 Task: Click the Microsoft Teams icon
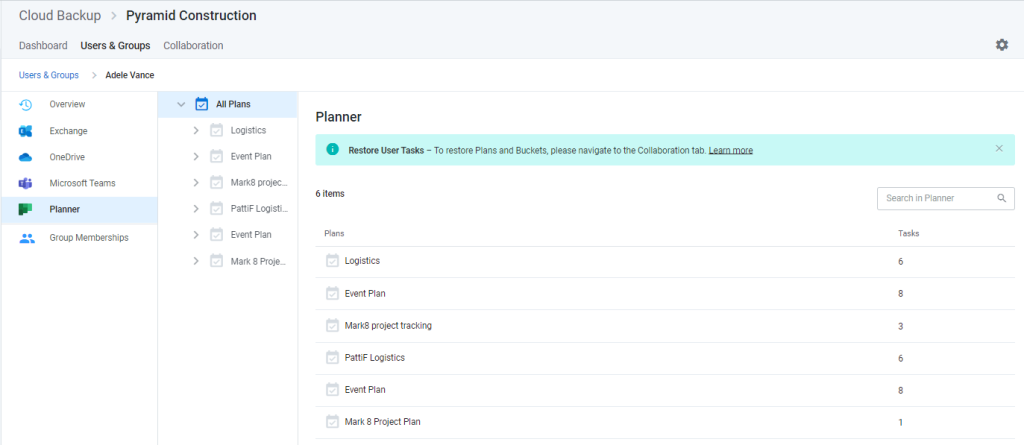[26, 184]
